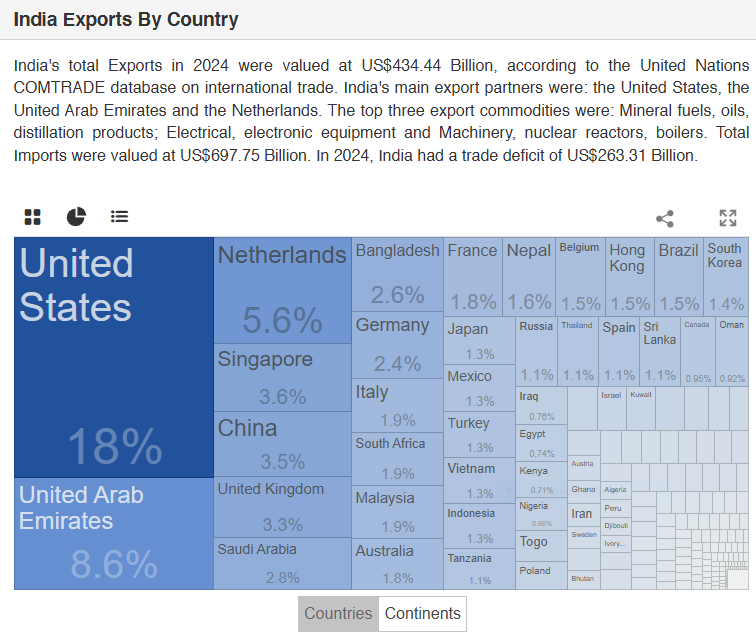Select the Kenya 0.71% tile
756x643 pixels.
pos(541,479)
